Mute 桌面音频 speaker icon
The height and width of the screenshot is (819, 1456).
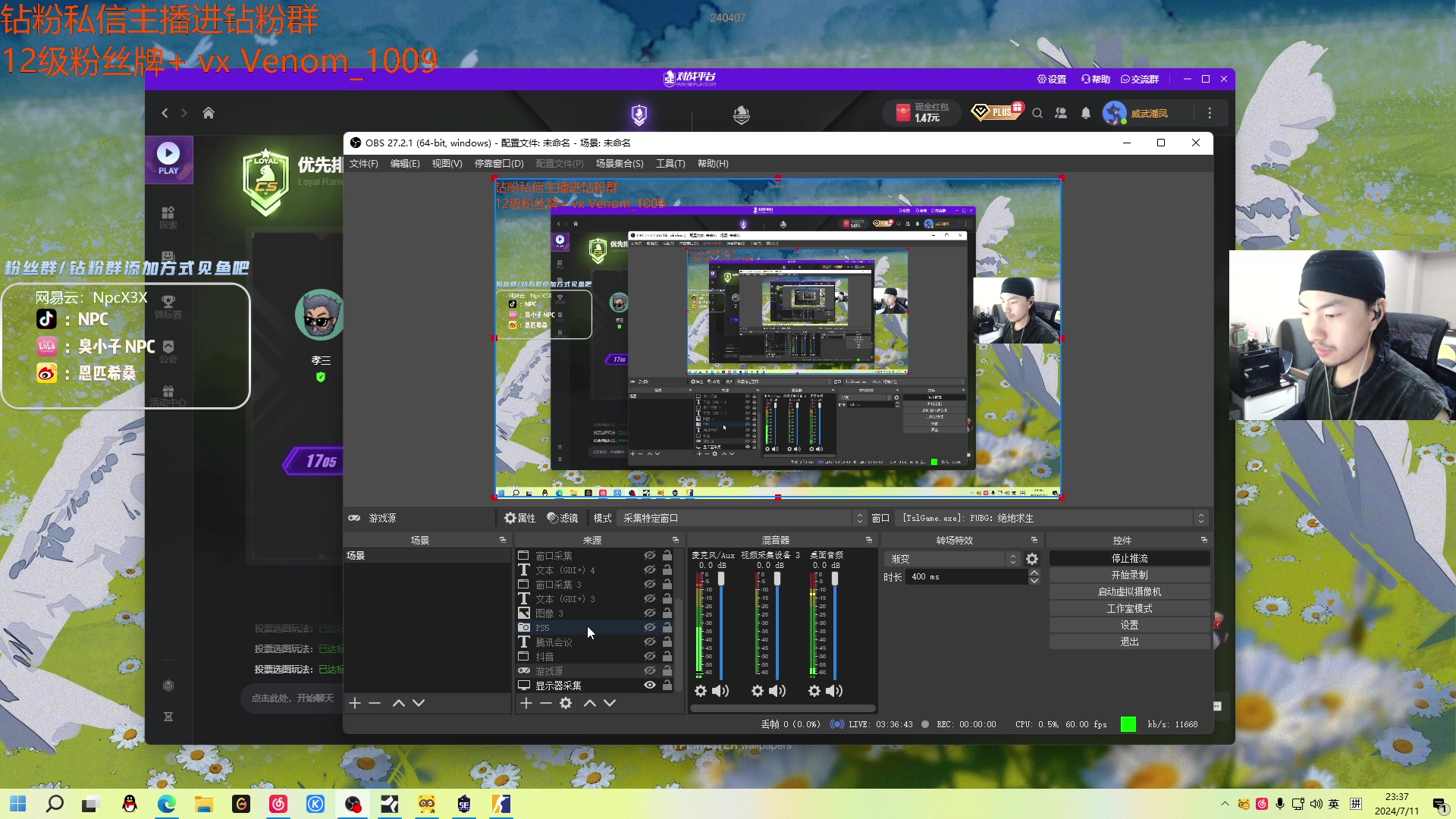pyautogui.click(x=834, y=691)
